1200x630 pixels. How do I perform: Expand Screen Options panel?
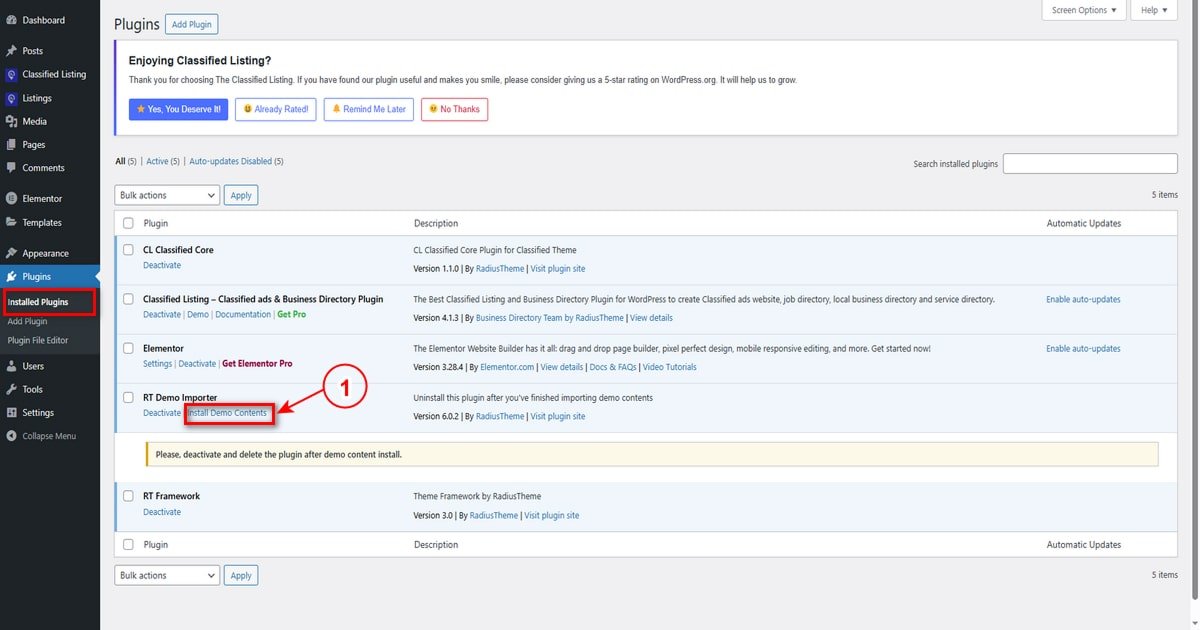[1084, 10]
